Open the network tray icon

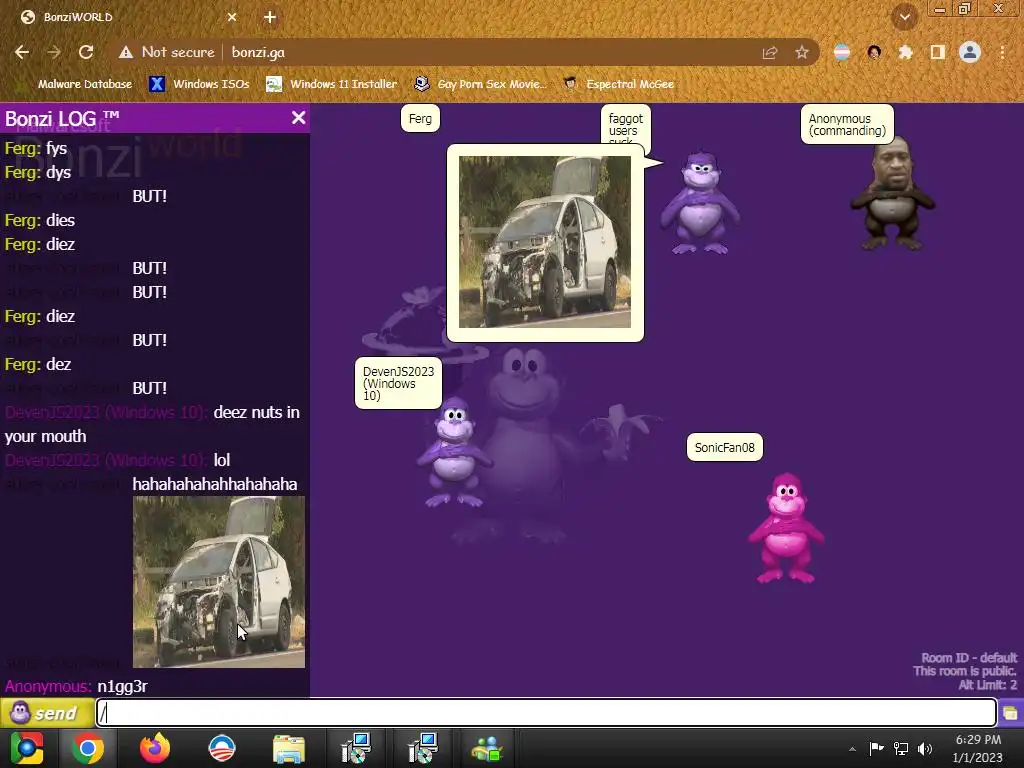tap(901, 748)
